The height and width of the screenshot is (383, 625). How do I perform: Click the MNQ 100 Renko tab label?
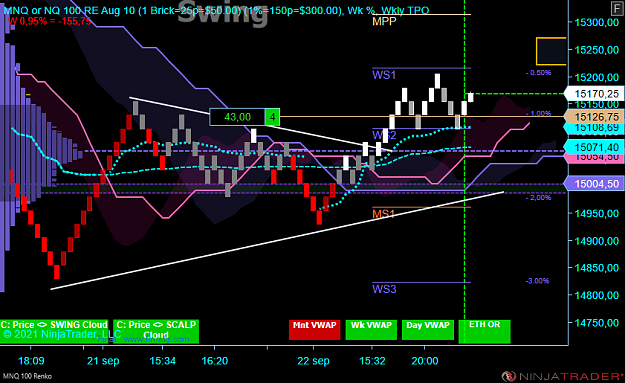pos(27,376)
